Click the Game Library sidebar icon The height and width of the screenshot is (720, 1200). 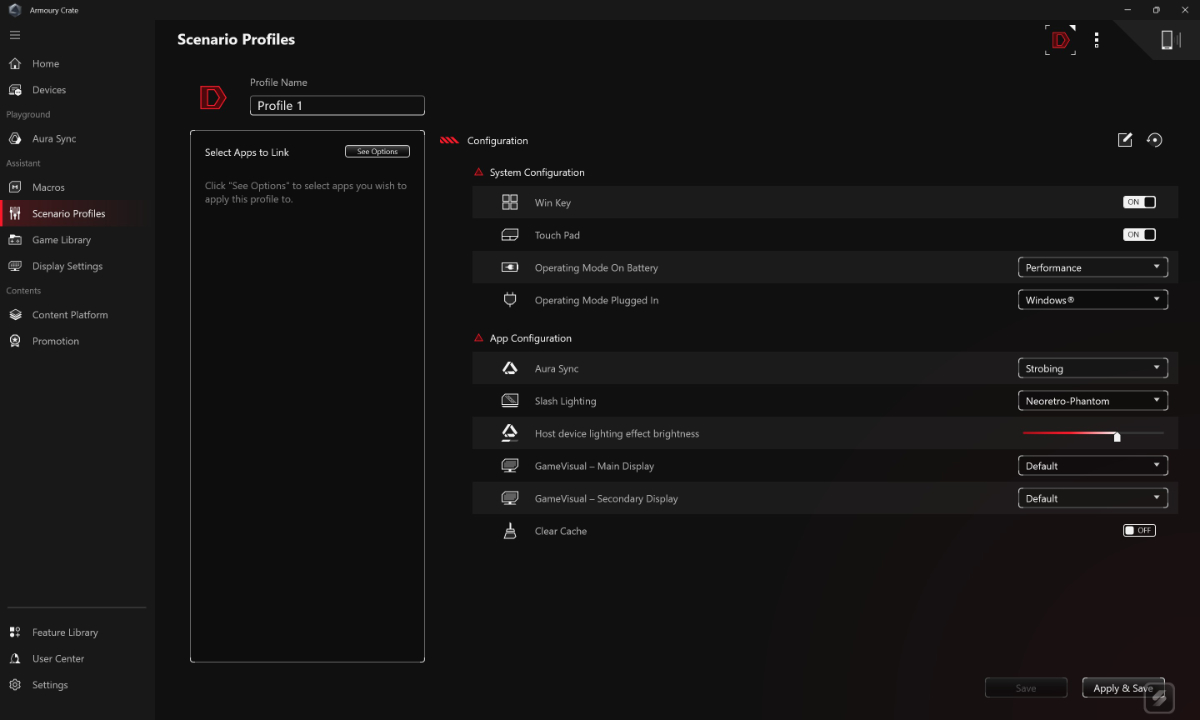coord(15,240)
